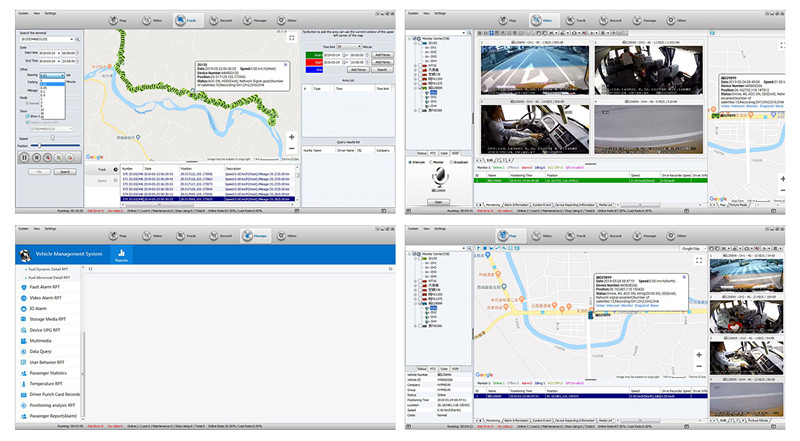
Task: Zoom in on the track route map
Action: (x=291, y=137)
